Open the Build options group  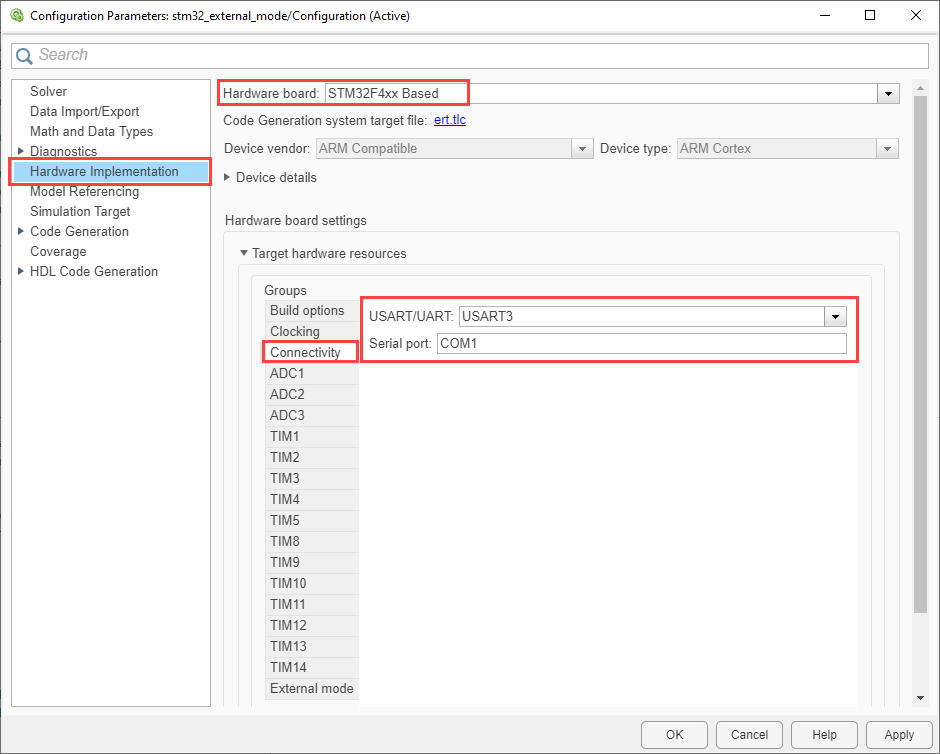point(307,310)
